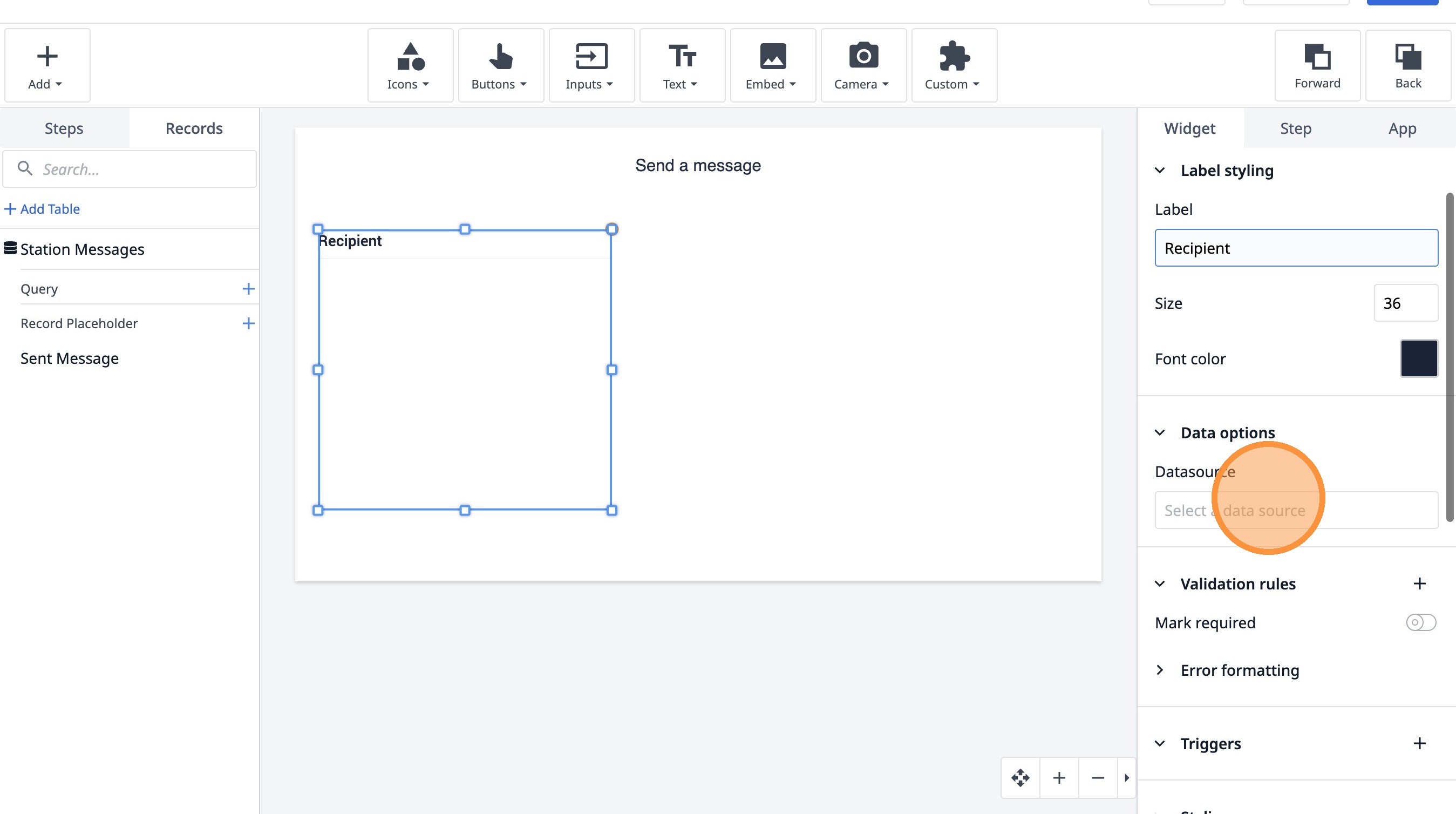Switch to the Steps tab

coord(64,128)
